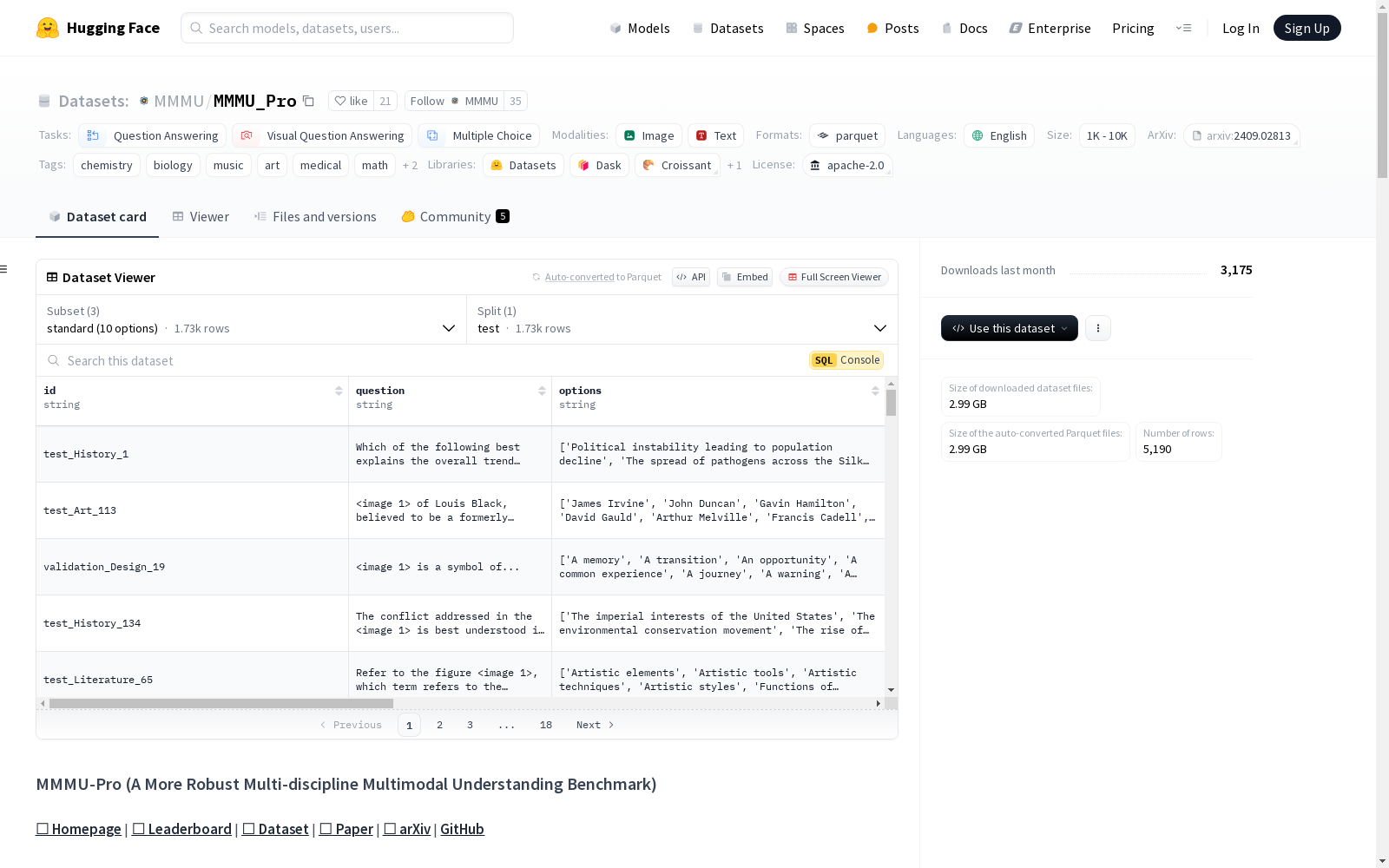Select the Multiple Choice task tag
The image size is (1389, 868).
coord(478,135)
